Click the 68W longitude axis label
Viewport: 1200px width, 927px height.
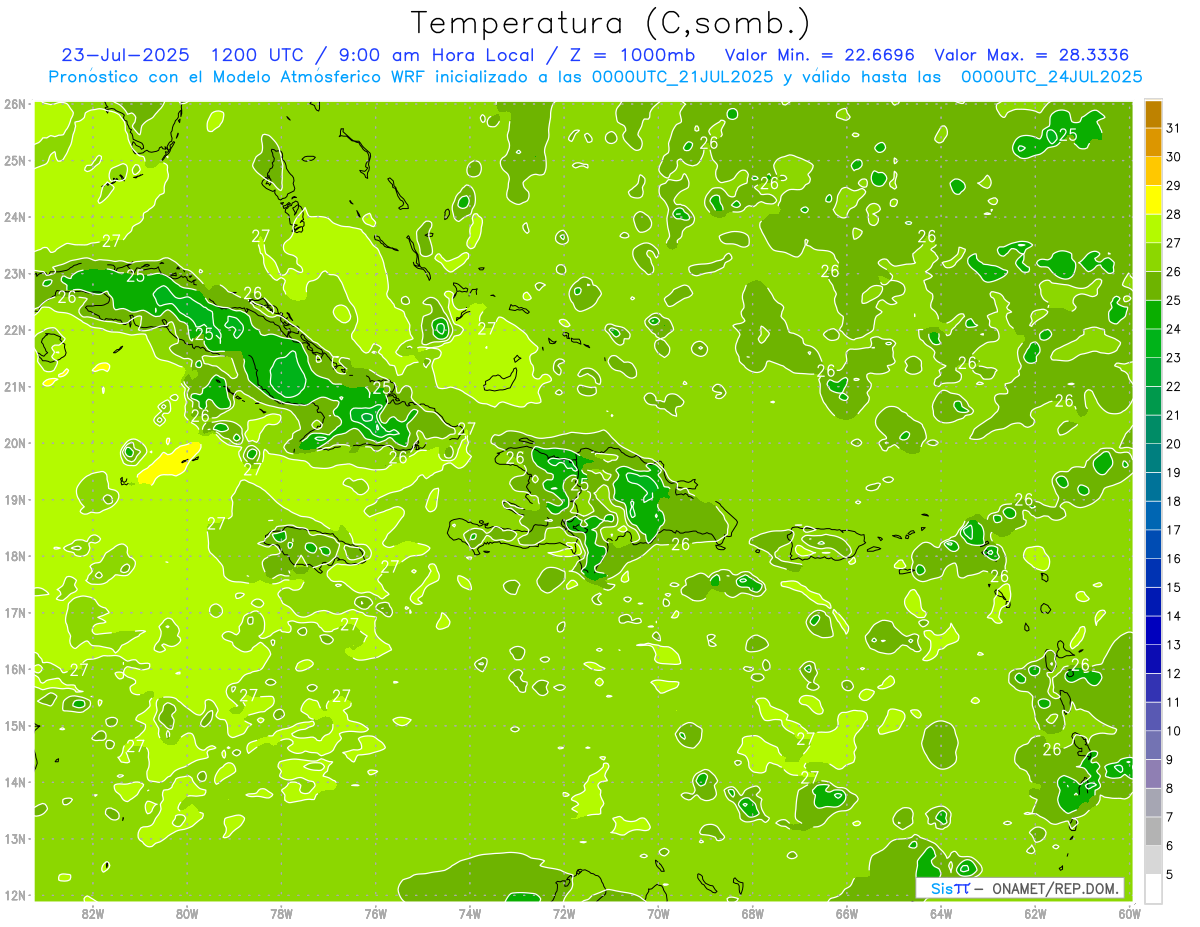[x=752, y=913]
